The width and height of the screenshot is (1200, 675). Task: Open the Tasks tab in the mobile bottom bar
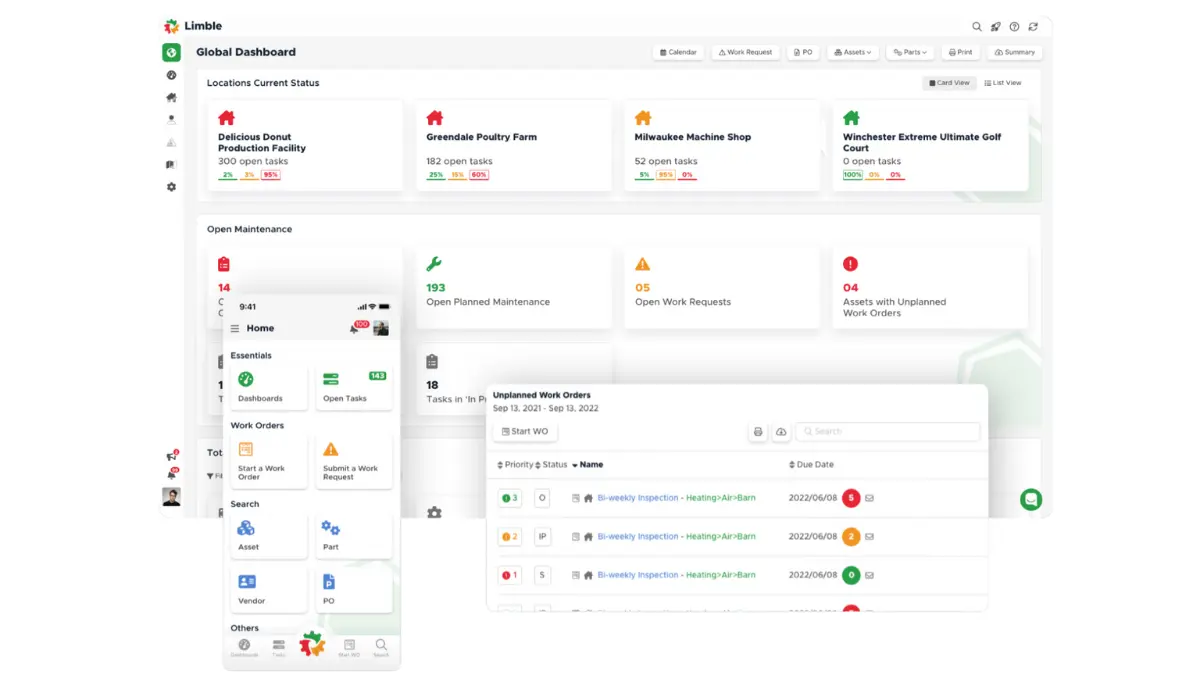pyautogui.click(x=279, y=648)
